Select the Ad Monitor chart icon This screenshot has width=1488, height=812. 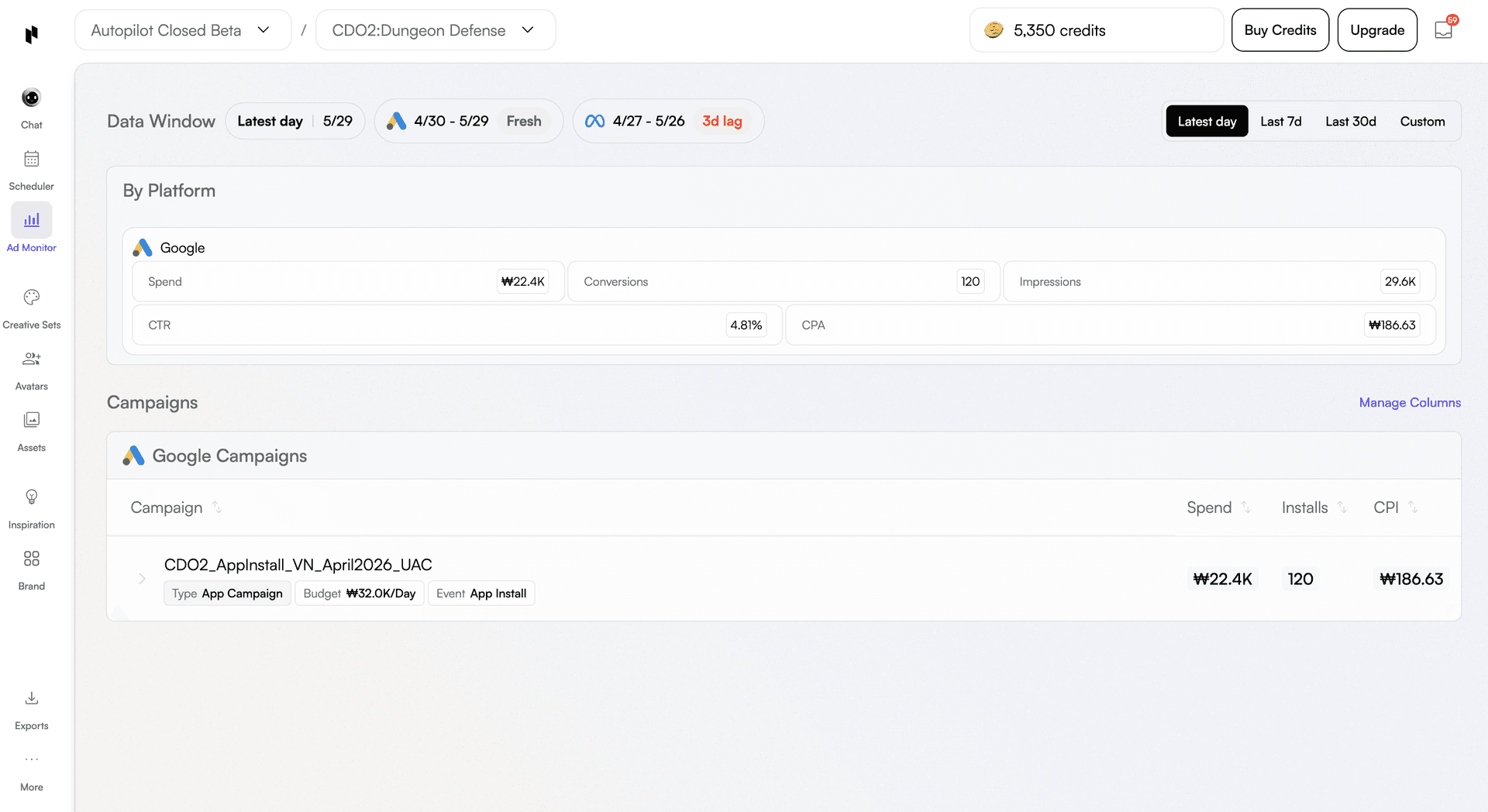click(x=31, y=220)
